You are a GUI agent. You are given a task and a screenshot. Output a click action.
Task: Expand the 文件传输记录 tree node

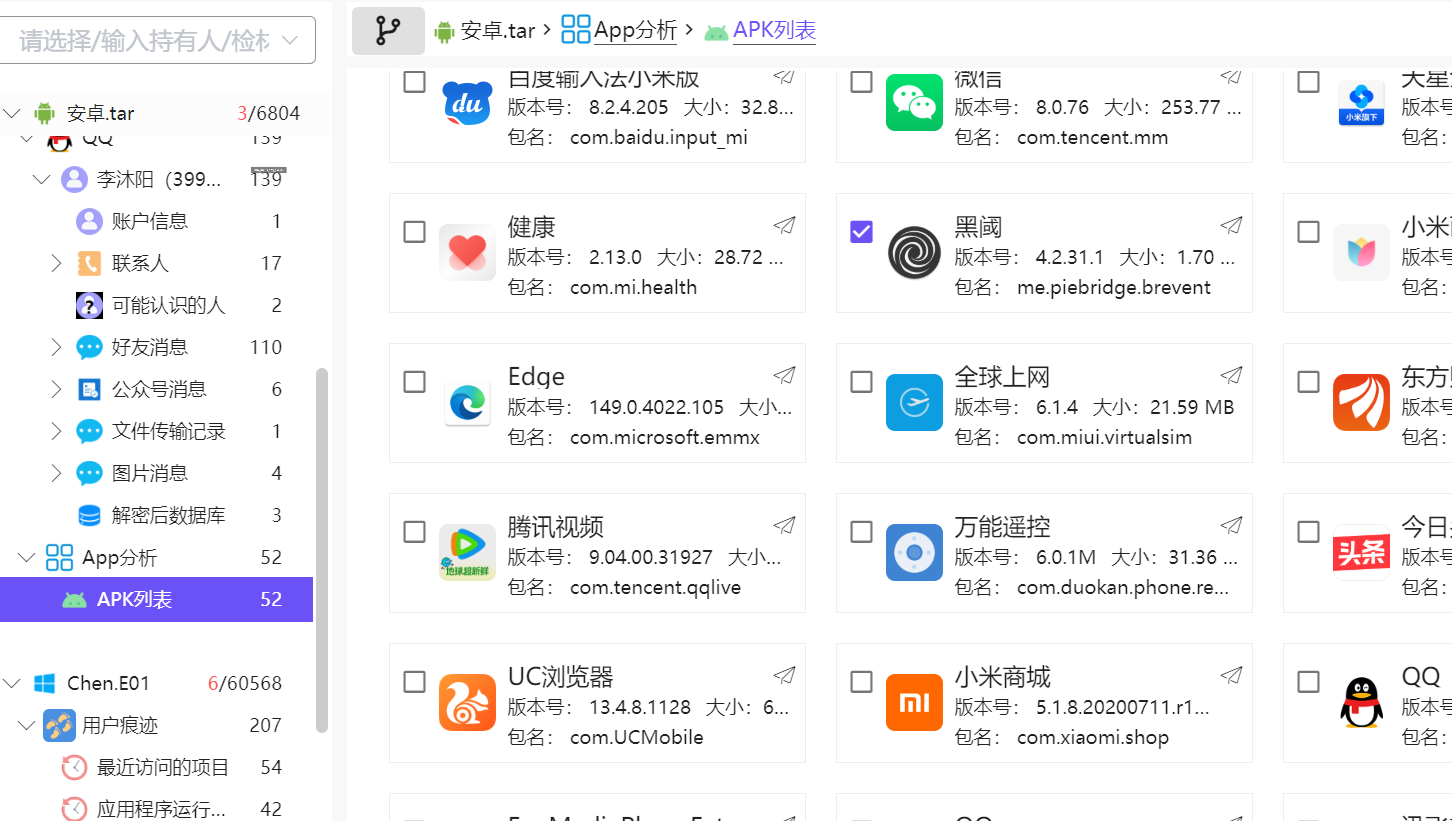pos(57,431)
